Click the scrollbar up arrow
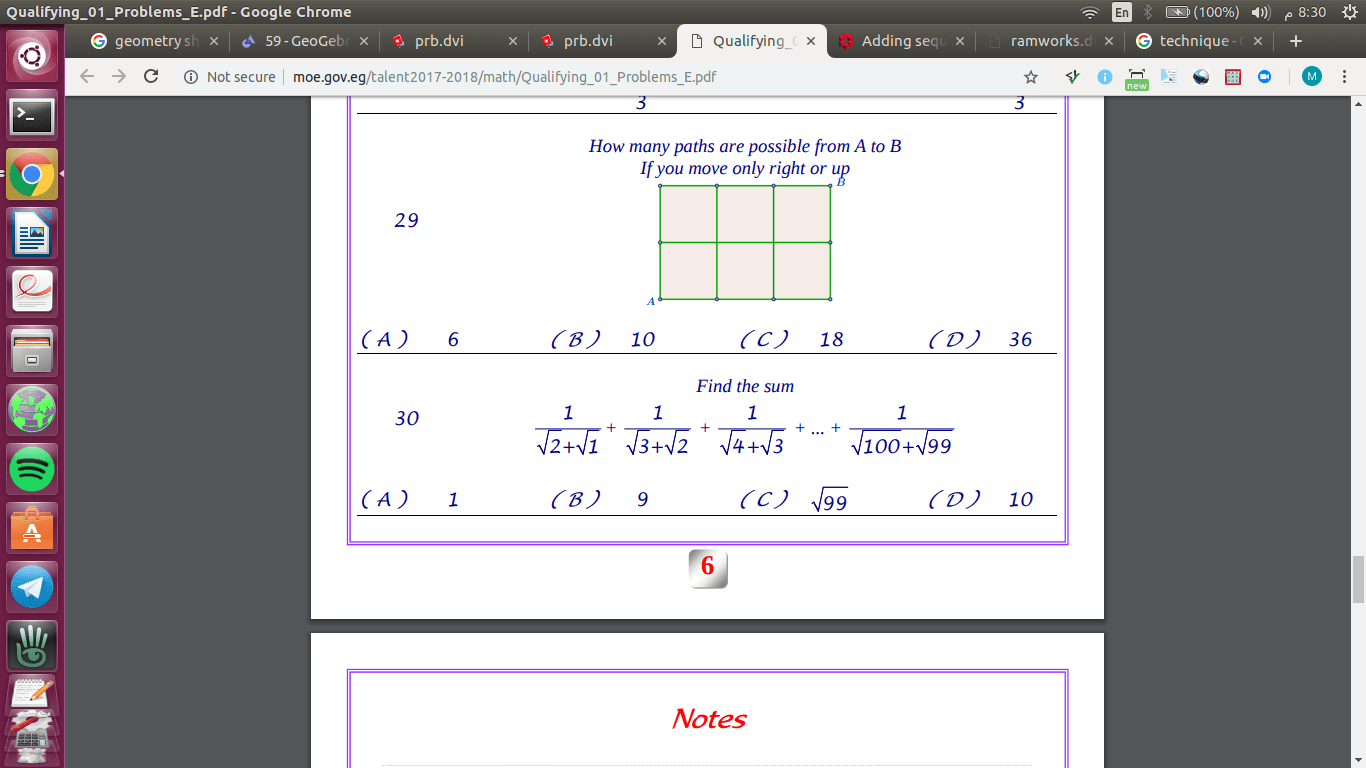This screenshot has height=768, width=1366. coord(1358,102)
